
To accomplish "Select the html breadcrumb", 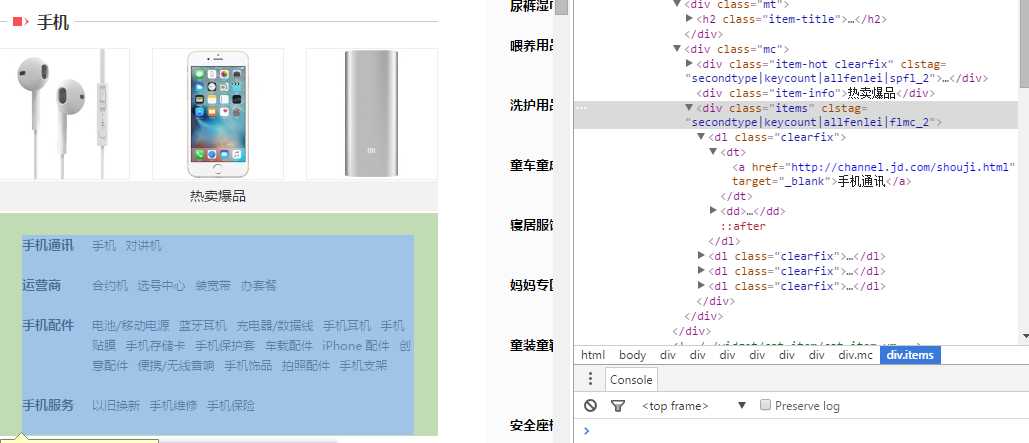I will tap(593, 355).
